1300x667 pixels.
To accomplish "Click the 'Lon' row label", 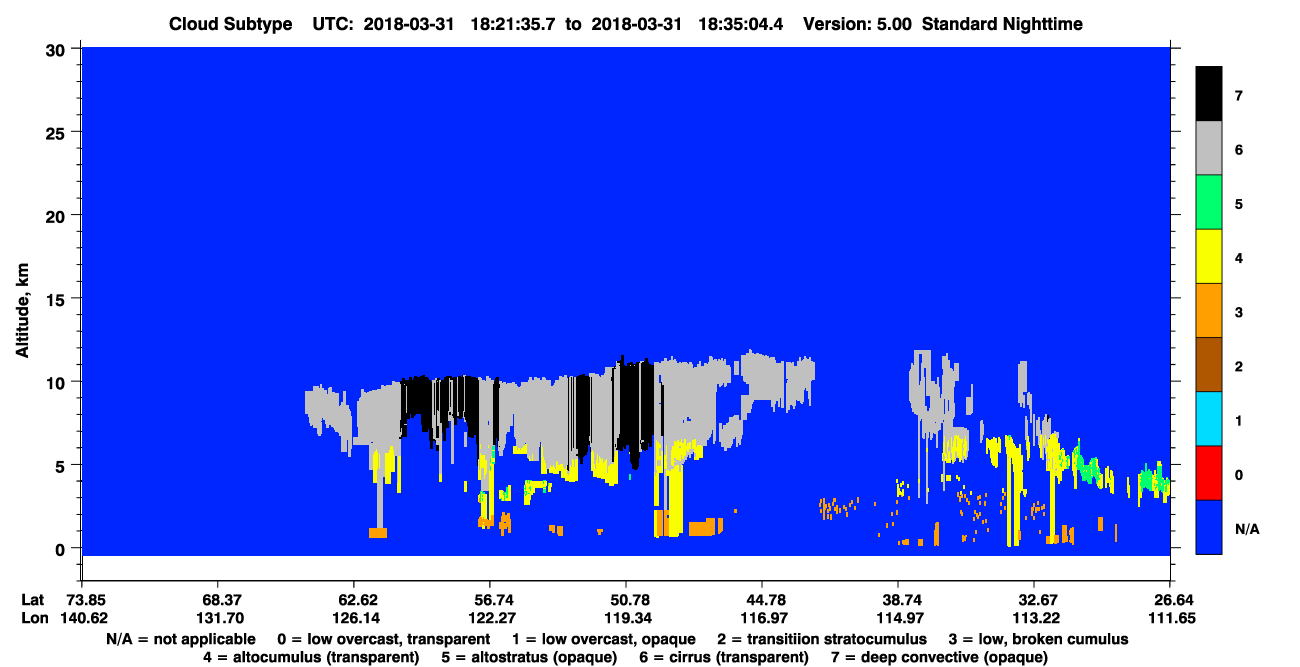I will pyautogui.click(x=33, y=618).
